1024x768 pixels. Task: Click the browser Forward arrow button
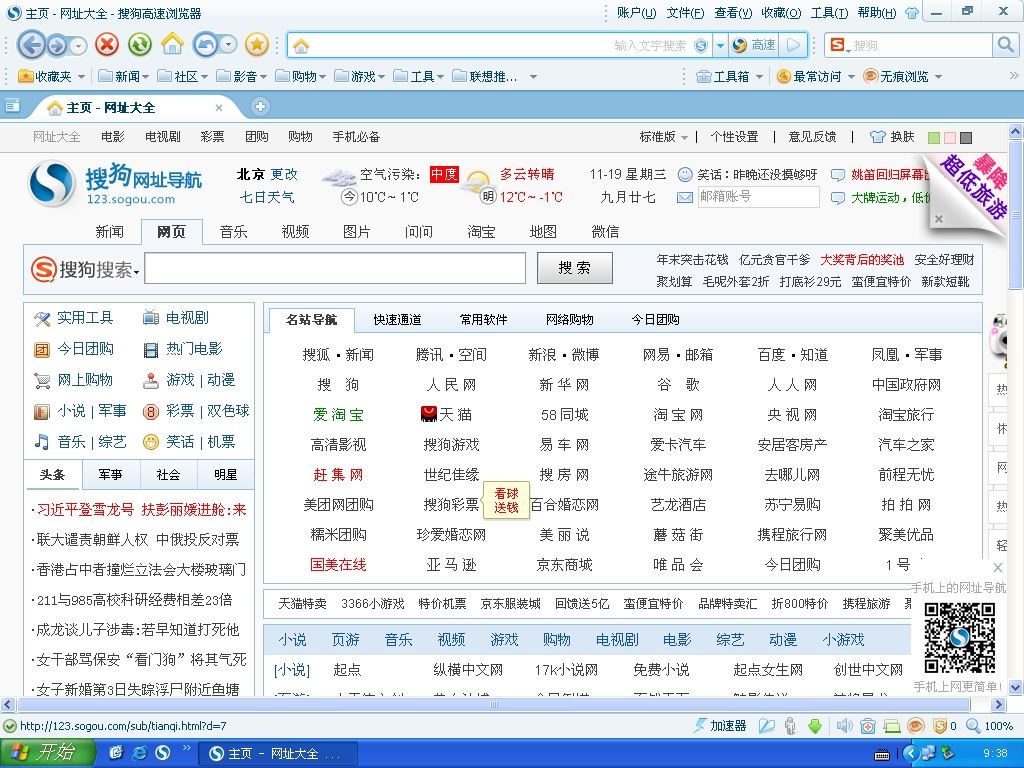coord(57,46)
